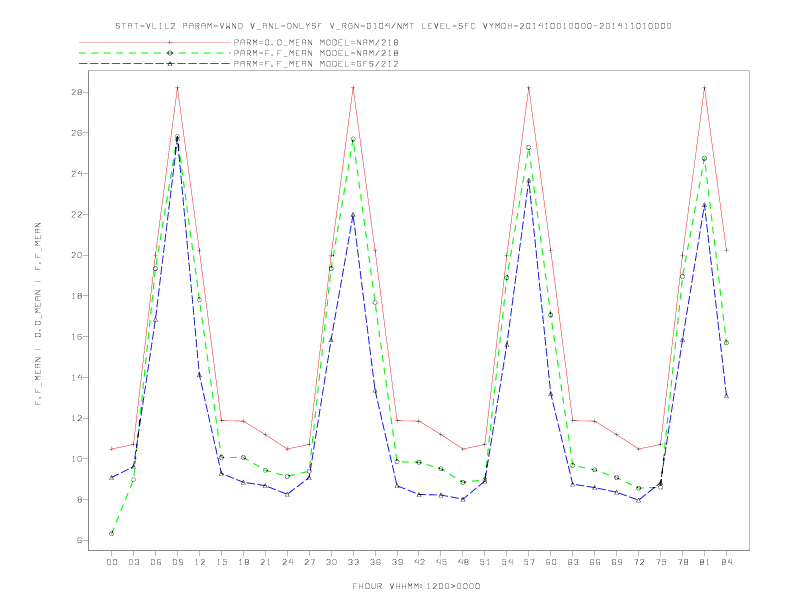Click blue triangle peak marker at hour 57

(529, 181)
